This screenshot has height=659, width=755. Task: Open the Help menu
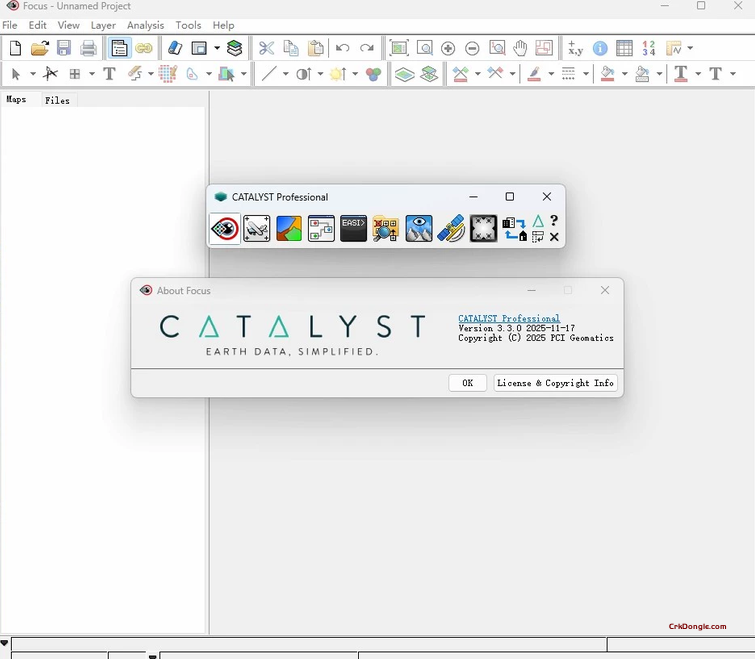223,25
